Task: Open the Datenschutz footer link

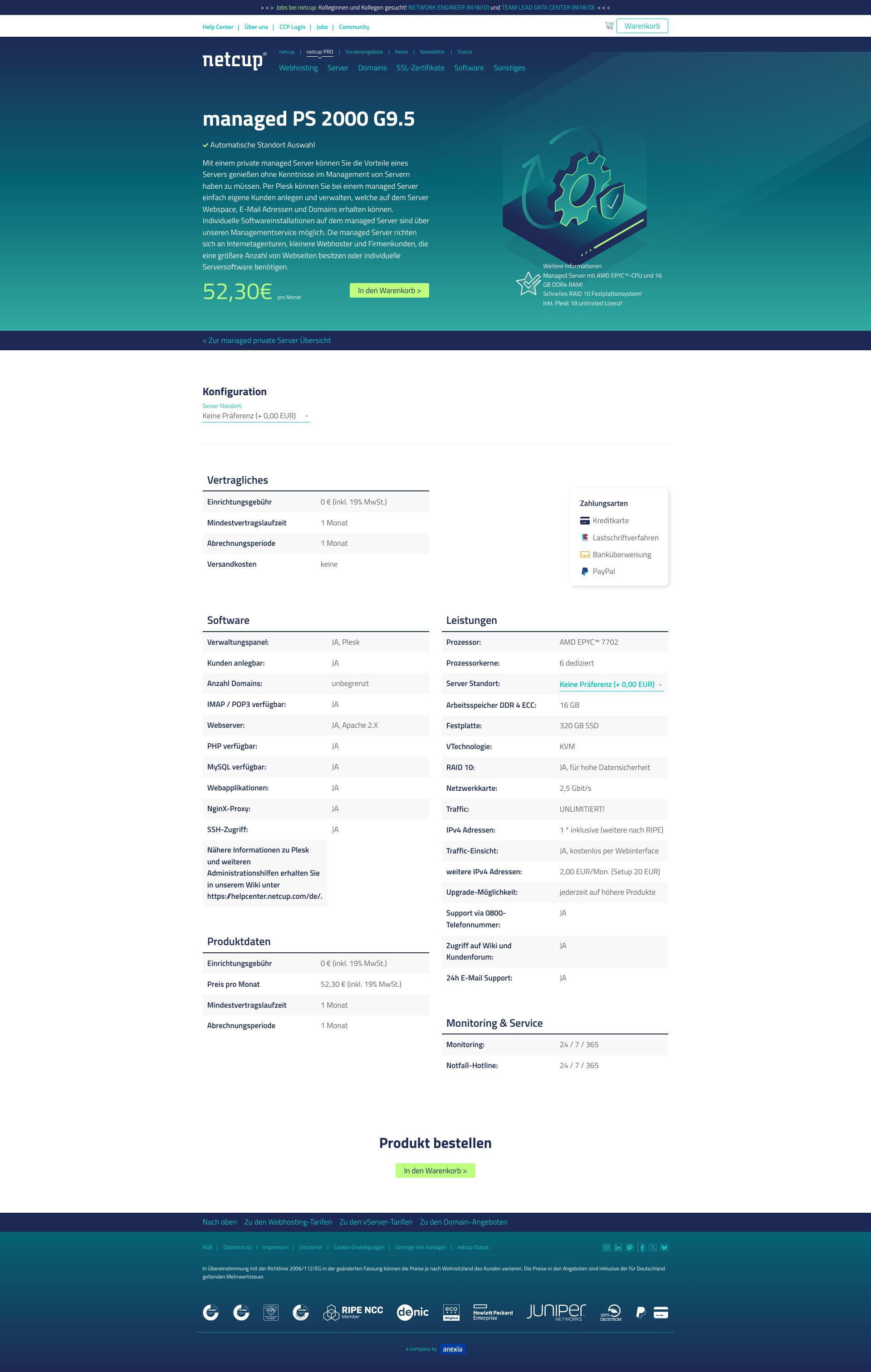Action: (238, 1248)
